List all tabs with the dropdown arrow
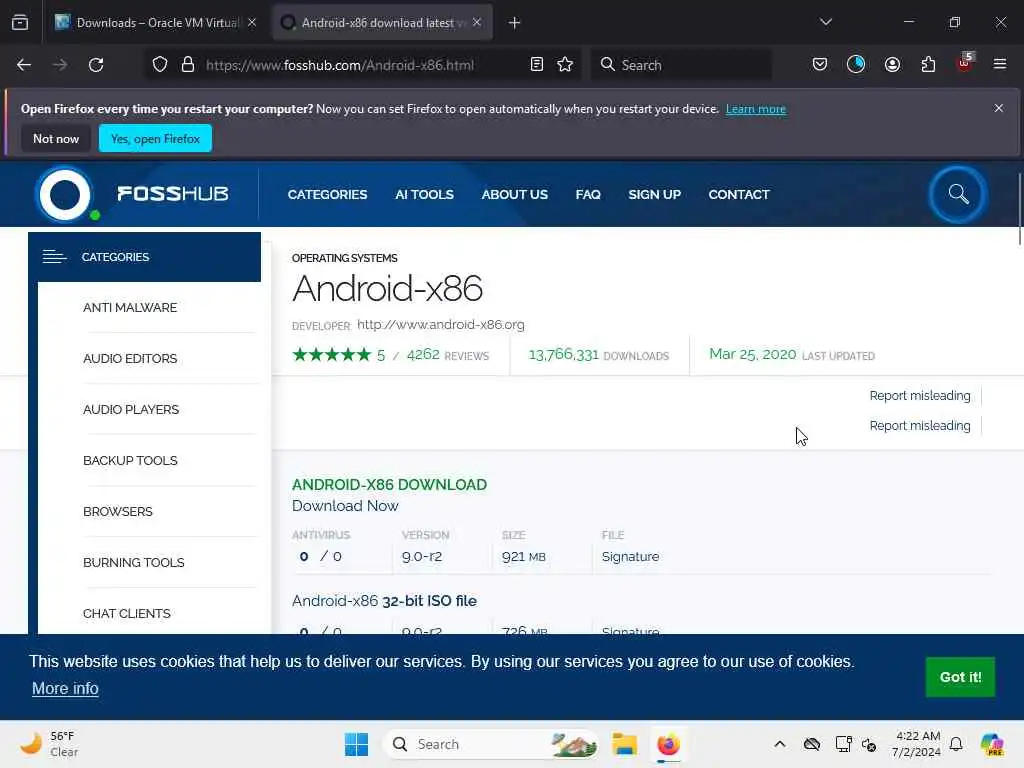This screenshot has height=768, width=1024. click(x=825, y=22)
